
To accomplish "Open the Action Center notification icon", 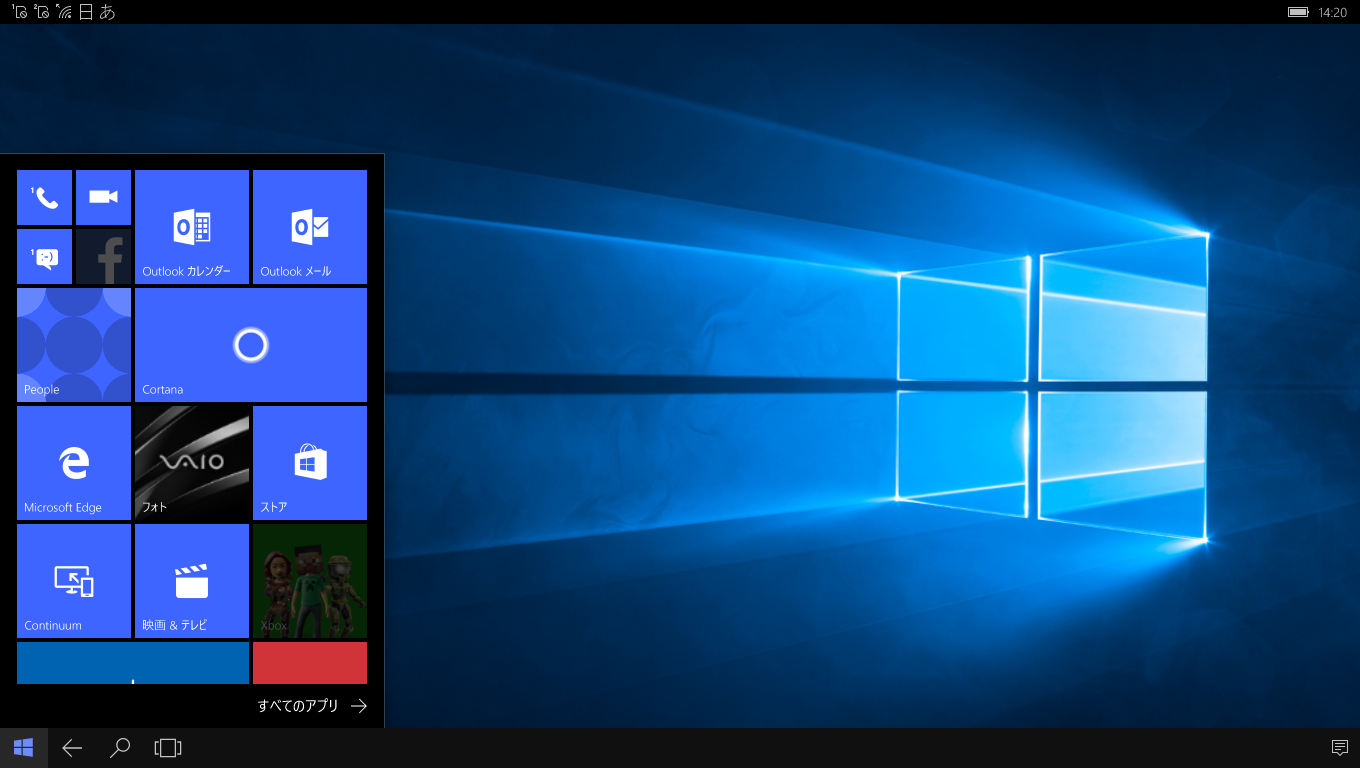I will (1340, 748).
